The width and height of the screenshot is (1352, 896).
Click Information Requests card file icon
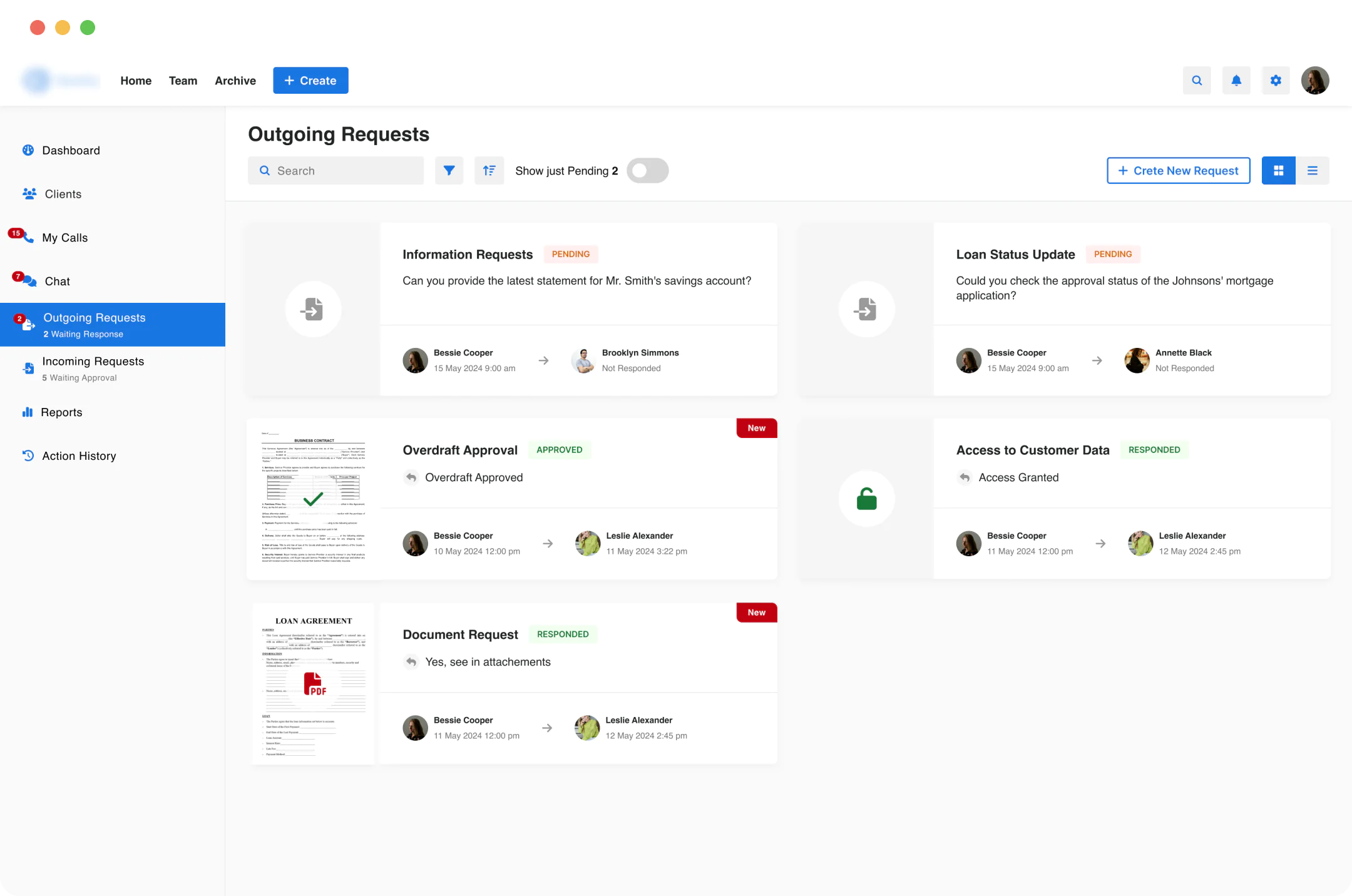tap(313, 309)
